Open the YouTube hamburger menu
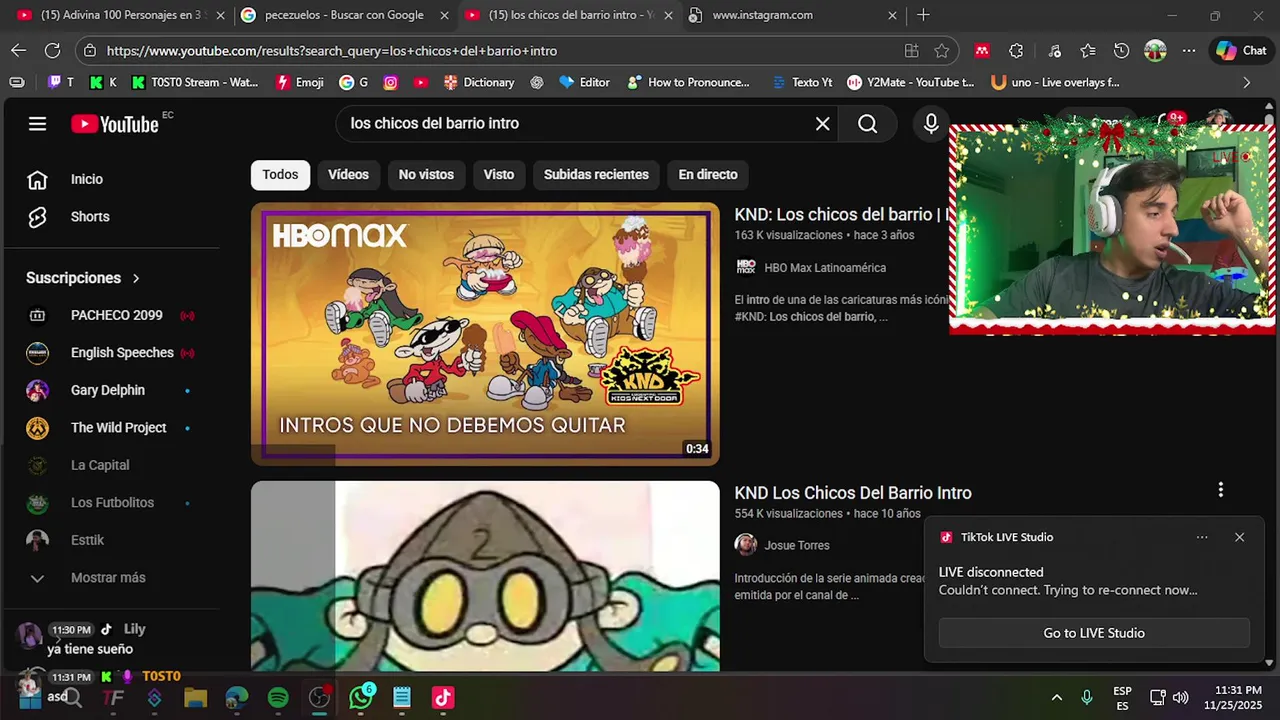This screenshot has height=720, width=1280. pos(37,124)
